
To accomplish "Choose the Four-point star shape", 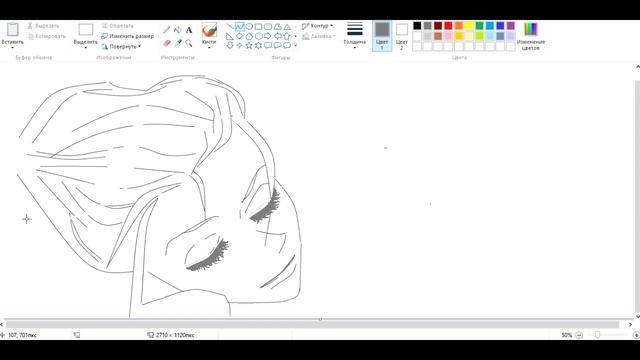I will [240, 45].
